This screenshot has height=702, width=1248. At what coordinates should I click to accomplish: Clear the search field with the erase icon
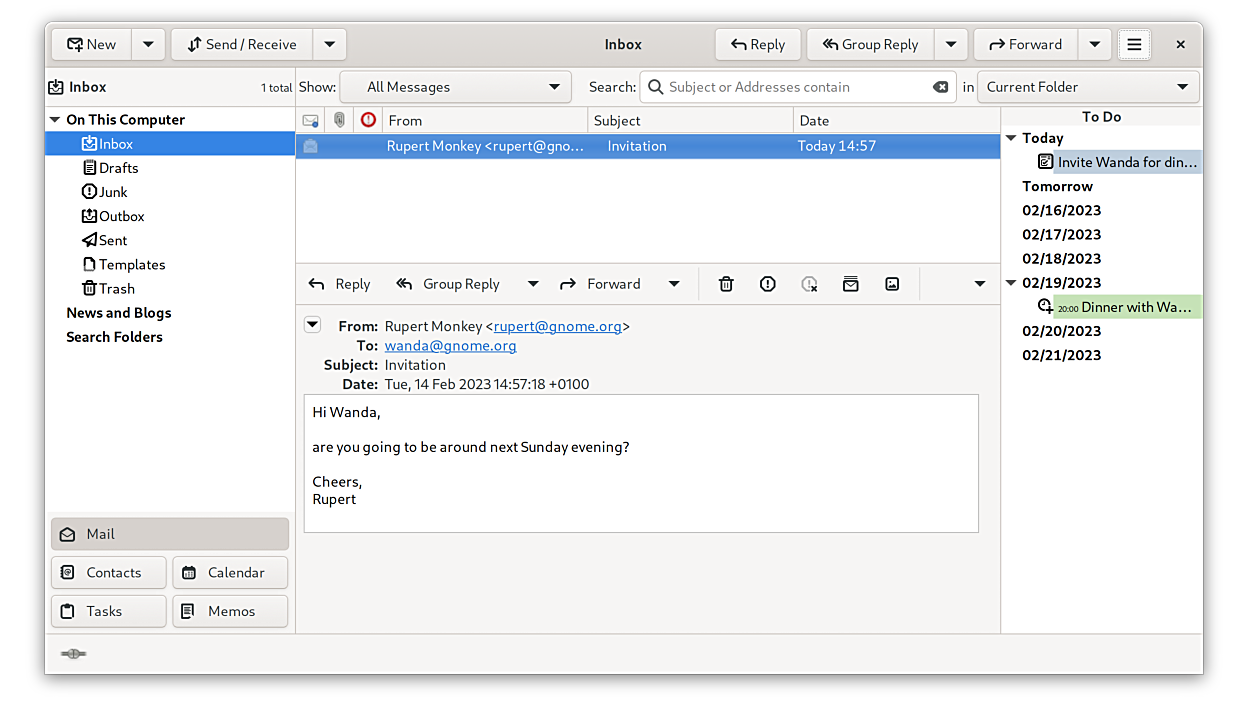[940, 87]
